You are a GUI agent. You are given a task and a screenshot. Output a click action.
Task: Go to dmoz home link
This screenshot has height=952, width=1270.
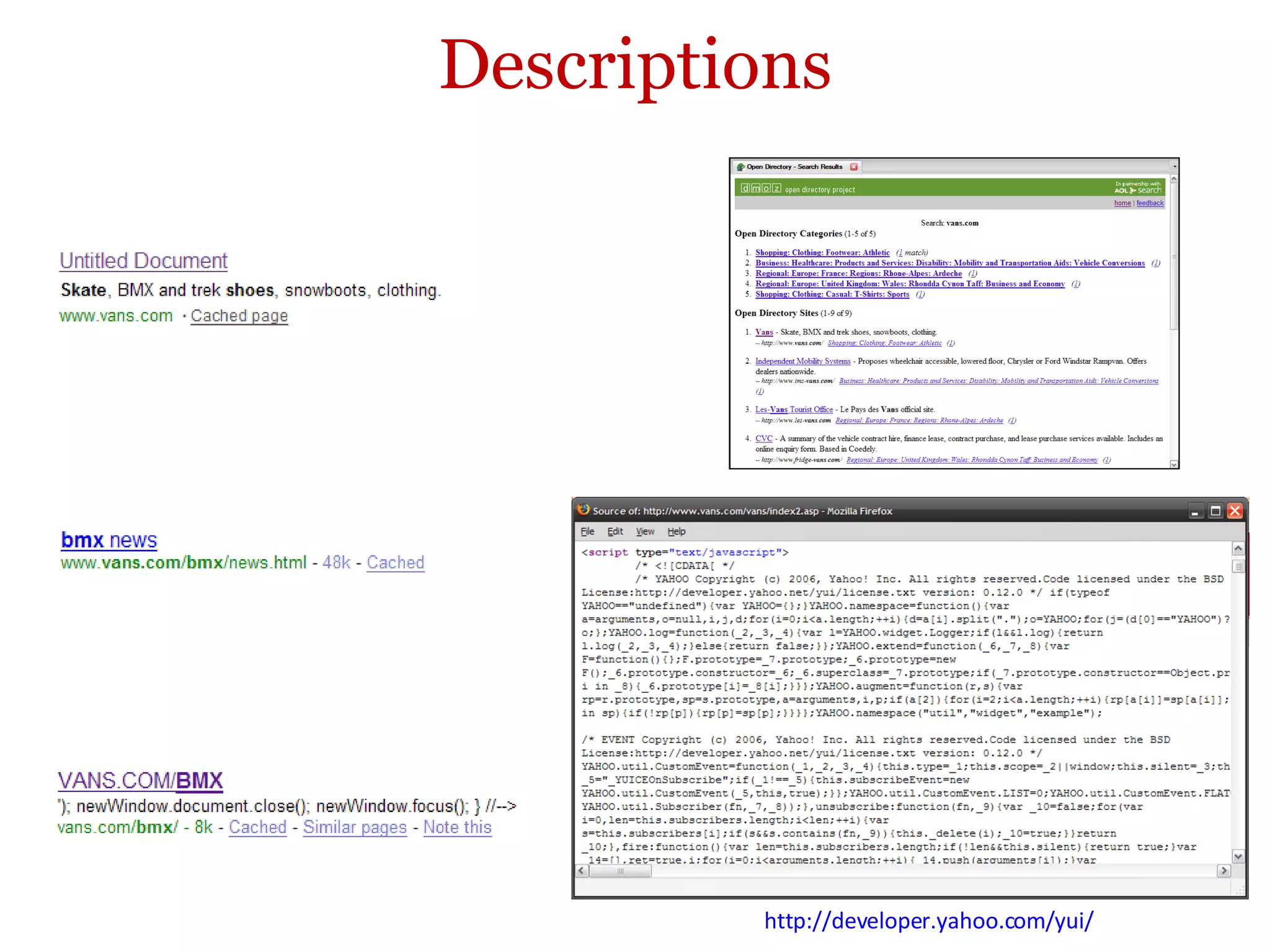point(1122,203)
